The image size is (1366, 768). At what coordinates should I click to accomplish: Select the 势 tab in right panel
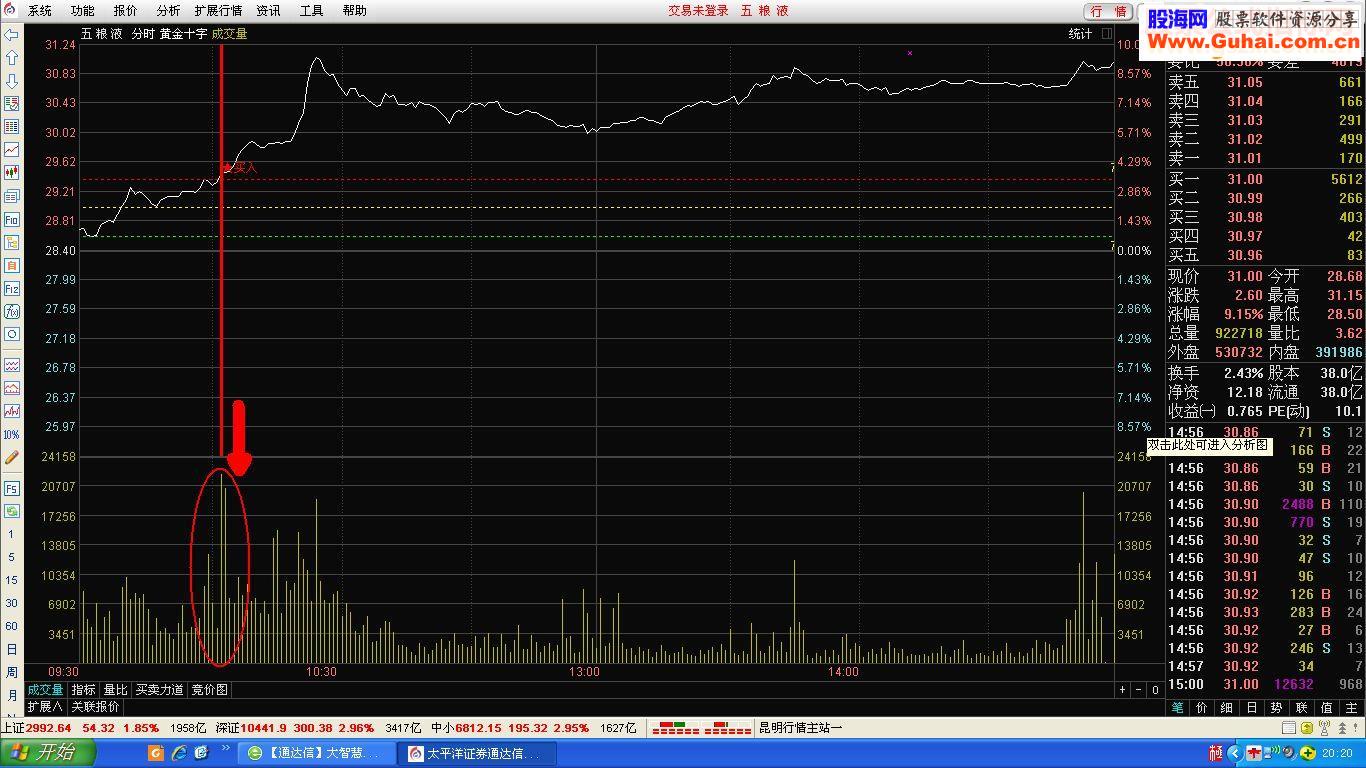click(1277, 707)
